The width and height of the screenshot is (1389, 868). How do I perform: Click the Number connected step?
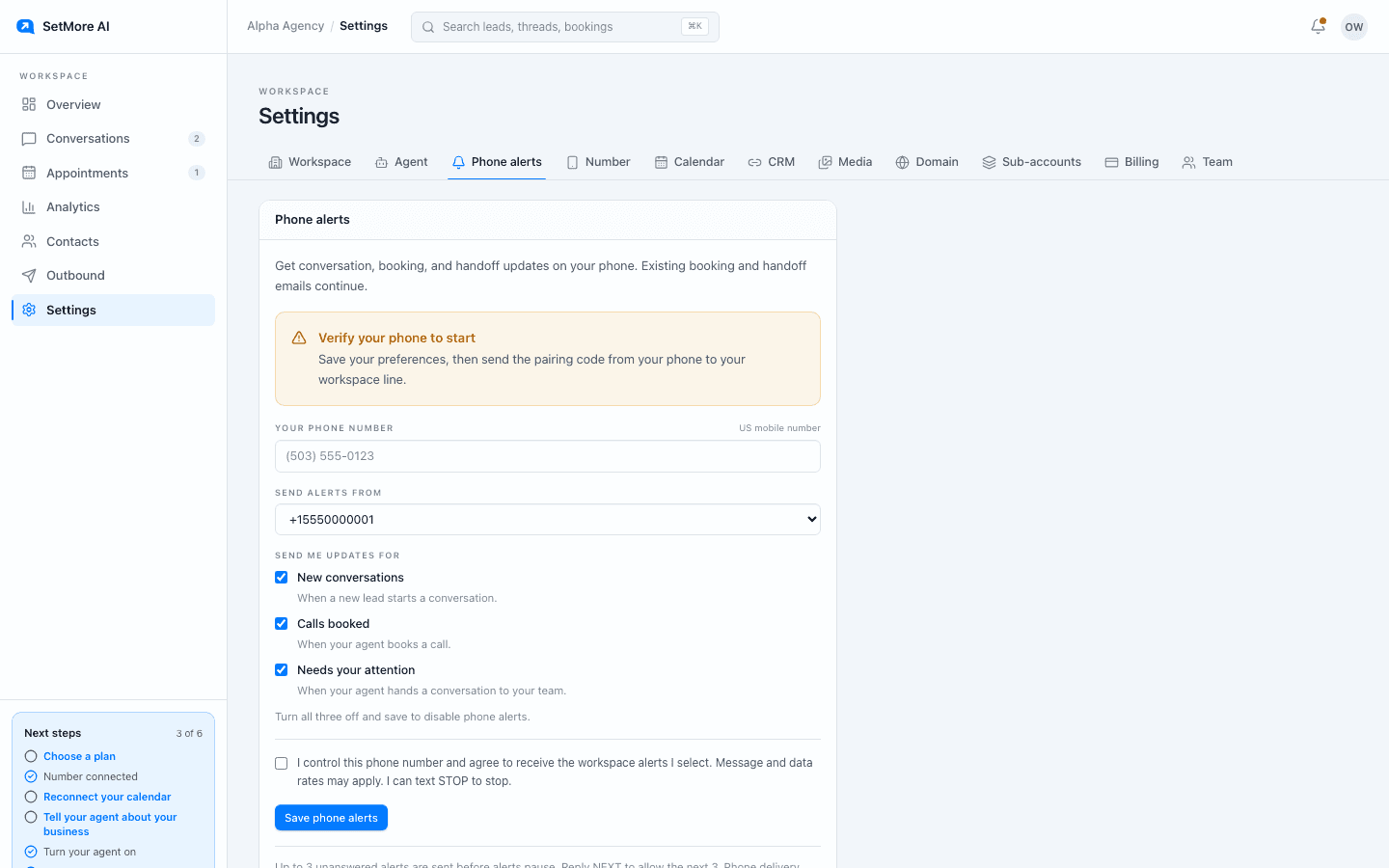coord(91,776)
